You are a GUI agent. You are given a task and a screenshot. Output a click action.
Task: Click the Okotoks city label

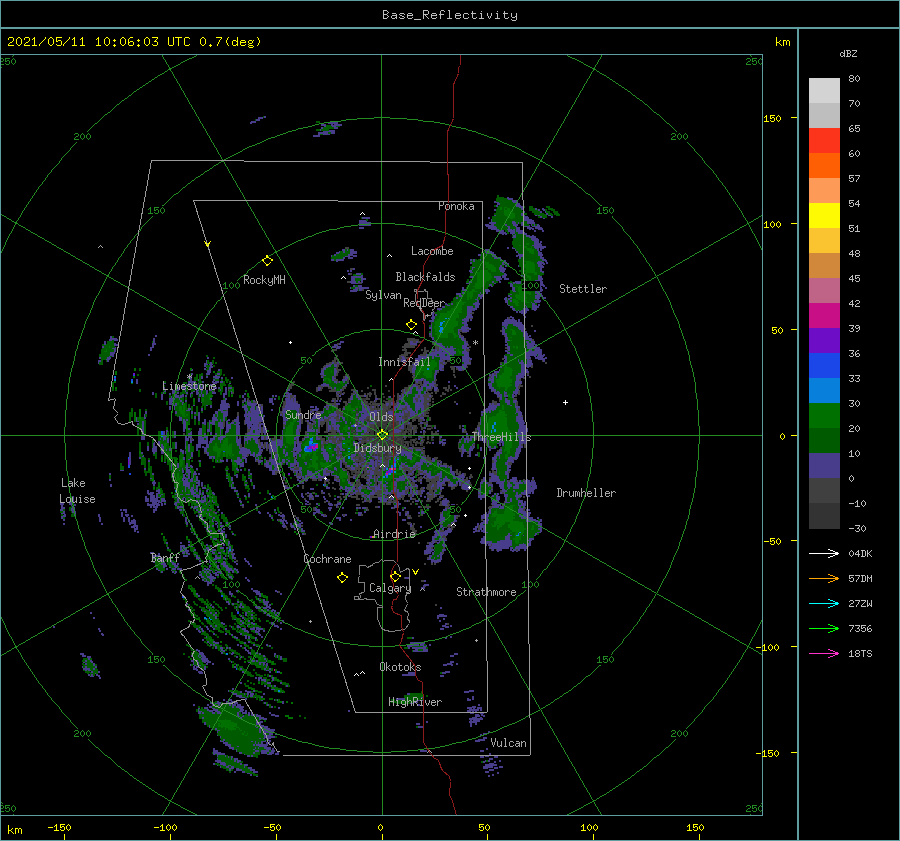coord(400,667)
